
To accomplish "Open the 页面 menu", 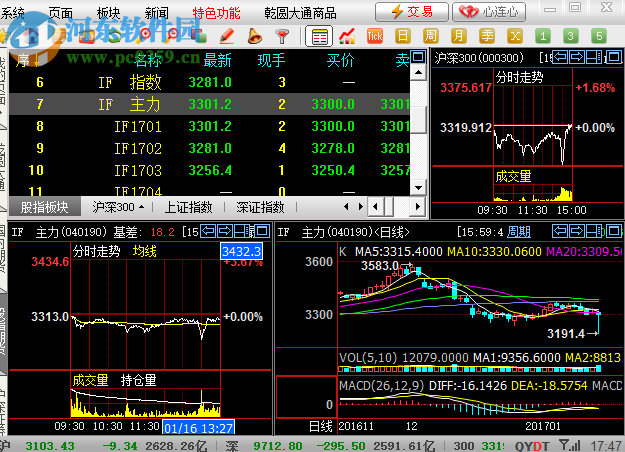I will coord(61,13).
